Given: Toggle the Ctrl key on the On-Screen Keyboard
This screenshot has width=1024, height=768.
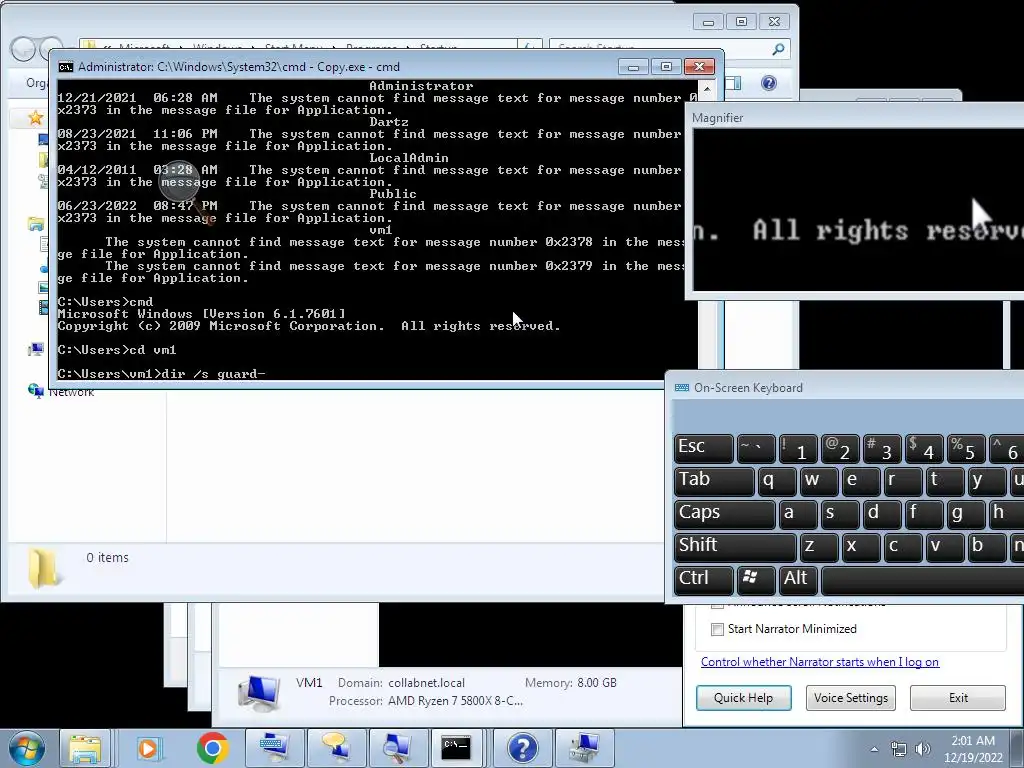Looking at the screenshot, I should pos(703,580).
